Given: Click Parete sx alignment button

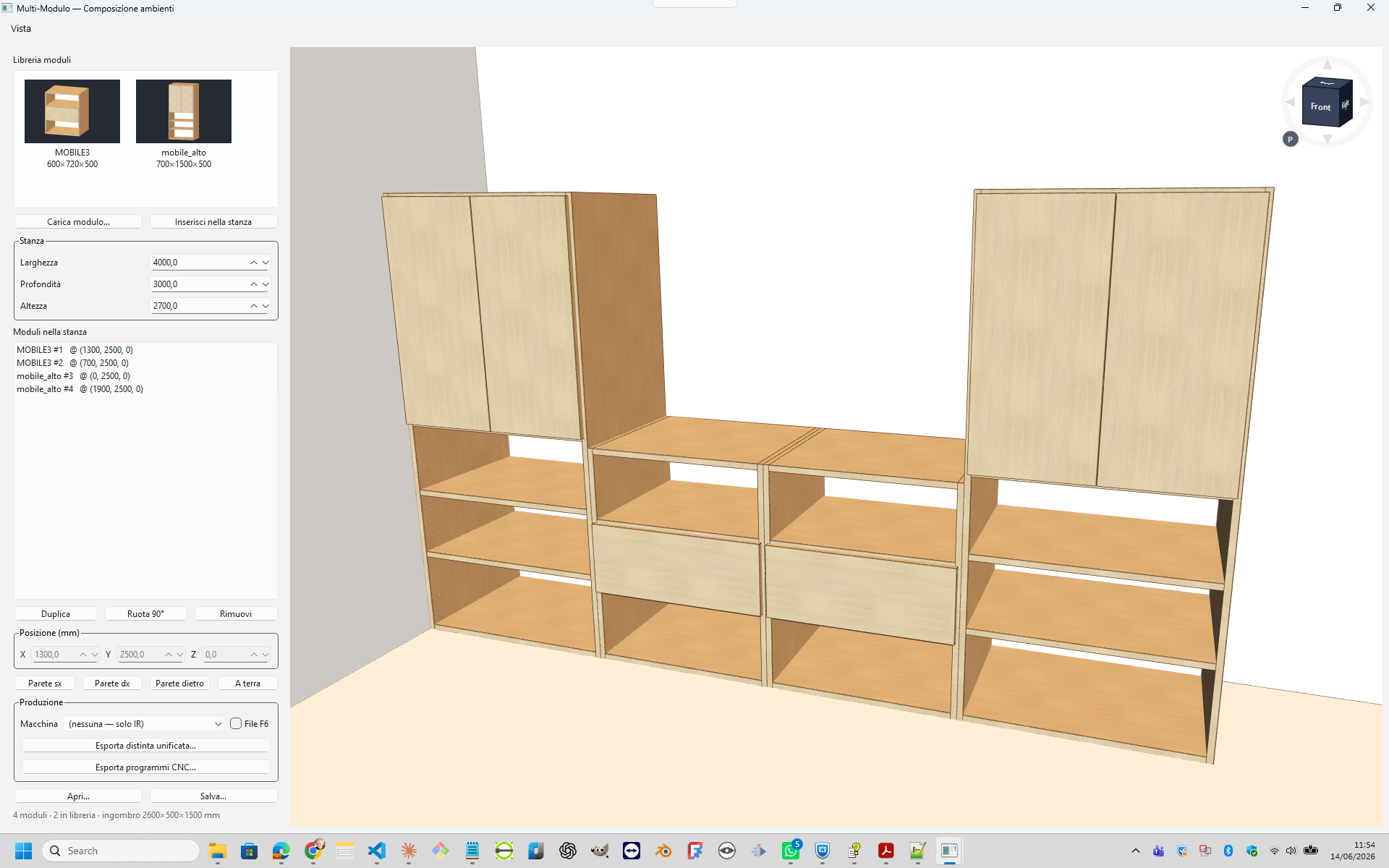Looking at the screenshot, I should 45,684.
